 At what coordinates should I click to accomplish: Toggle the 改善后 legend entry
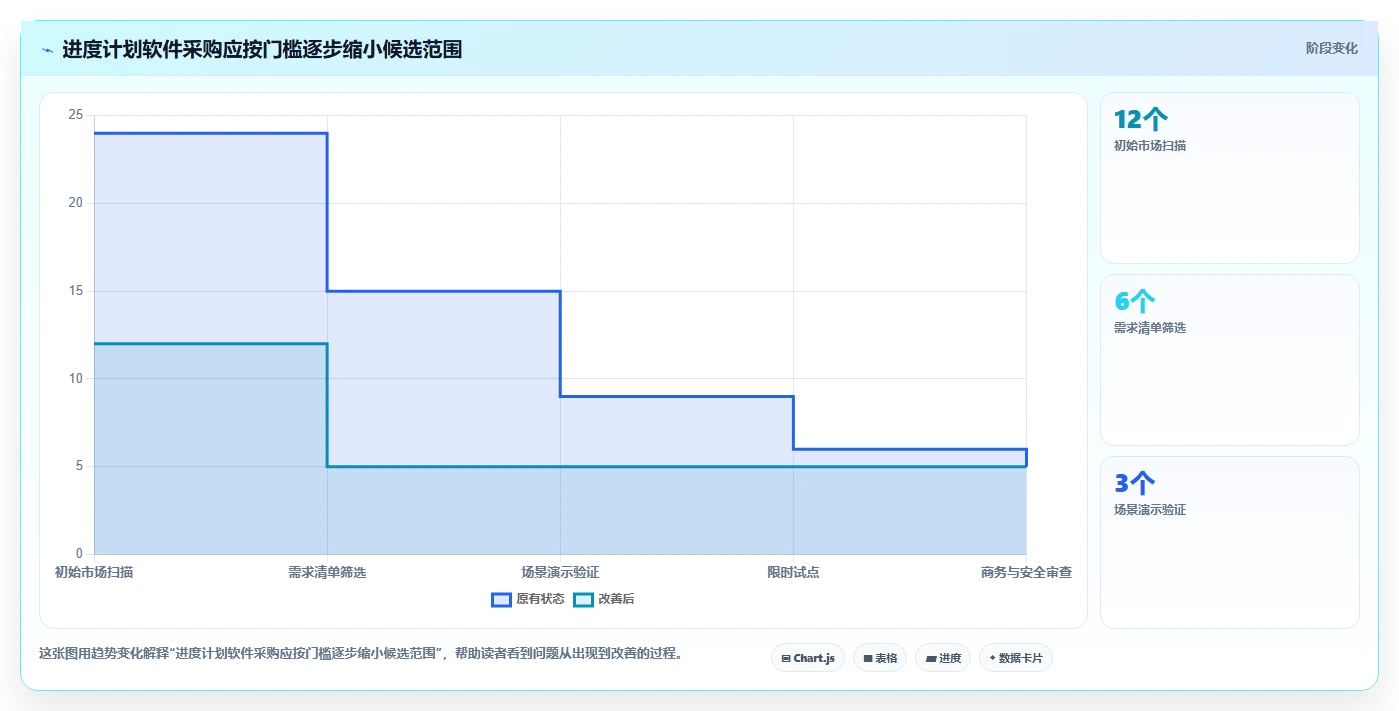[x=604, y=599]
